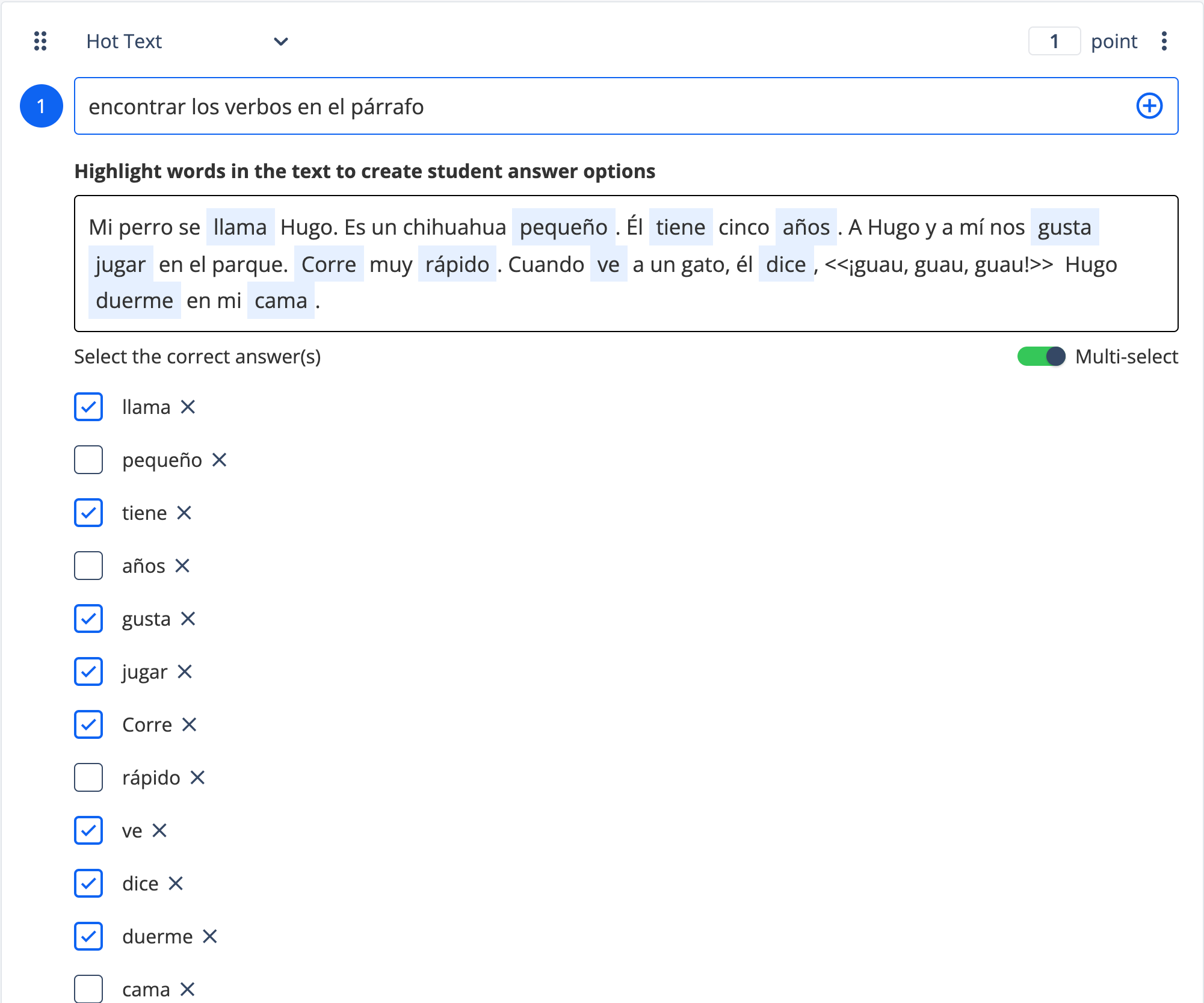Turn off the Multi-select toggle
Viewport: 1204px width, 1003px height.
[1041, 357]
